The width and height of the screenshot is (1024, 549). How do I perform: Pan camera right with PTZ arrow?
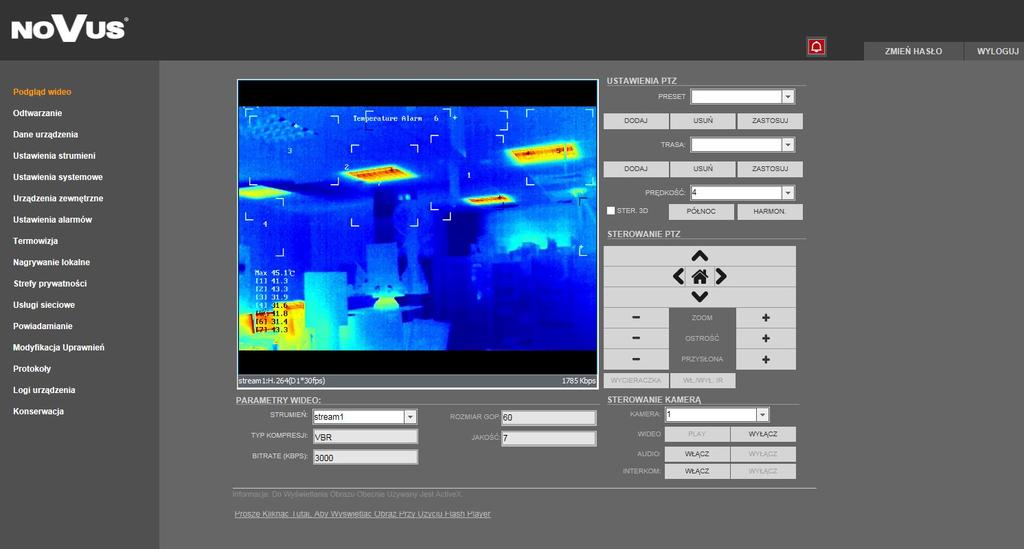coord(721,277)
